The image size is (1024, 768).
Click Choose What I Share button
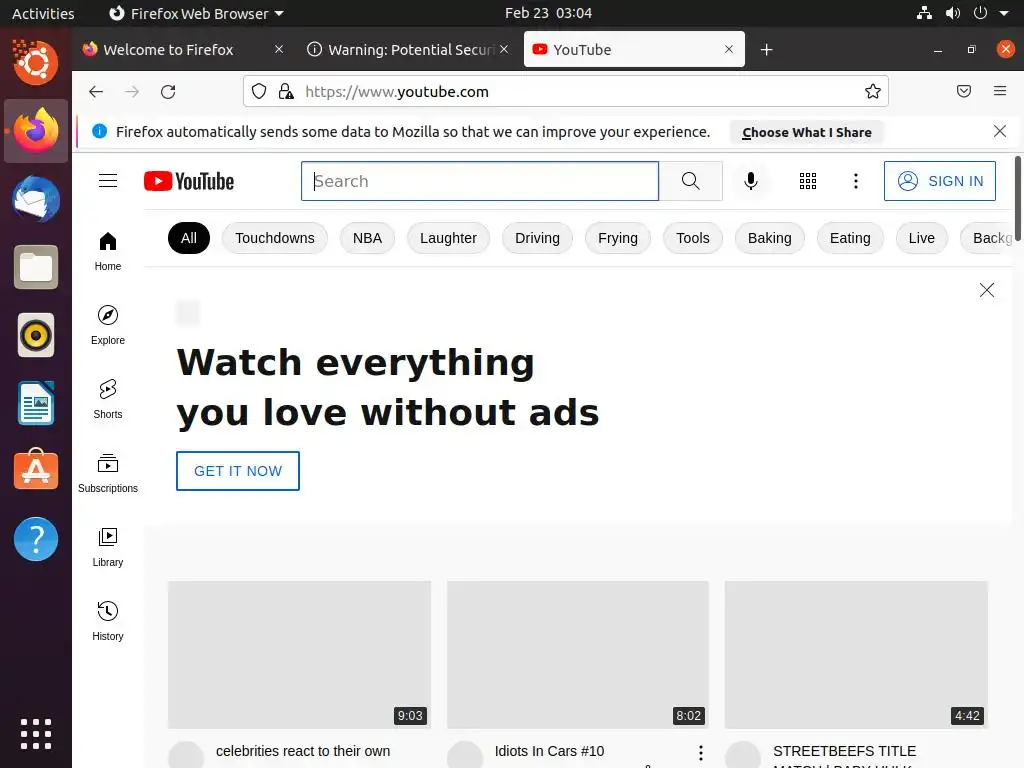coord(807,132)
